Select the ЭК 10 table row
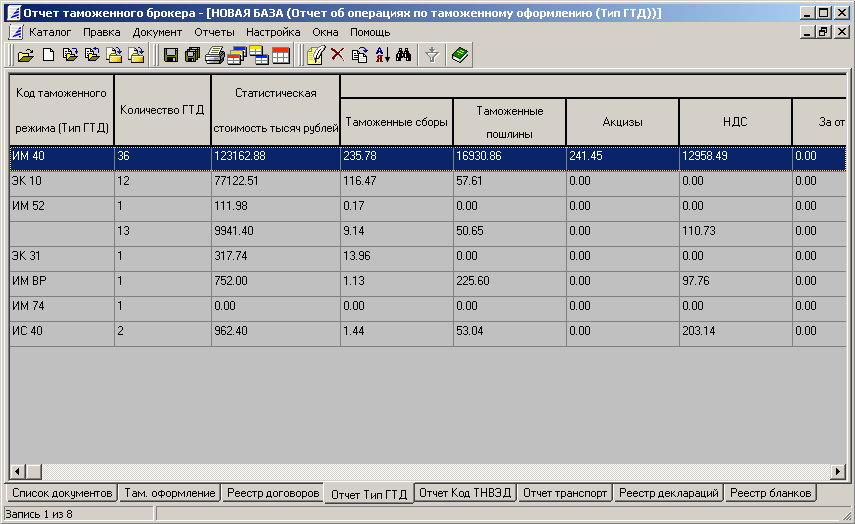Viewport: 855px width, 524px height. [60, 183]
